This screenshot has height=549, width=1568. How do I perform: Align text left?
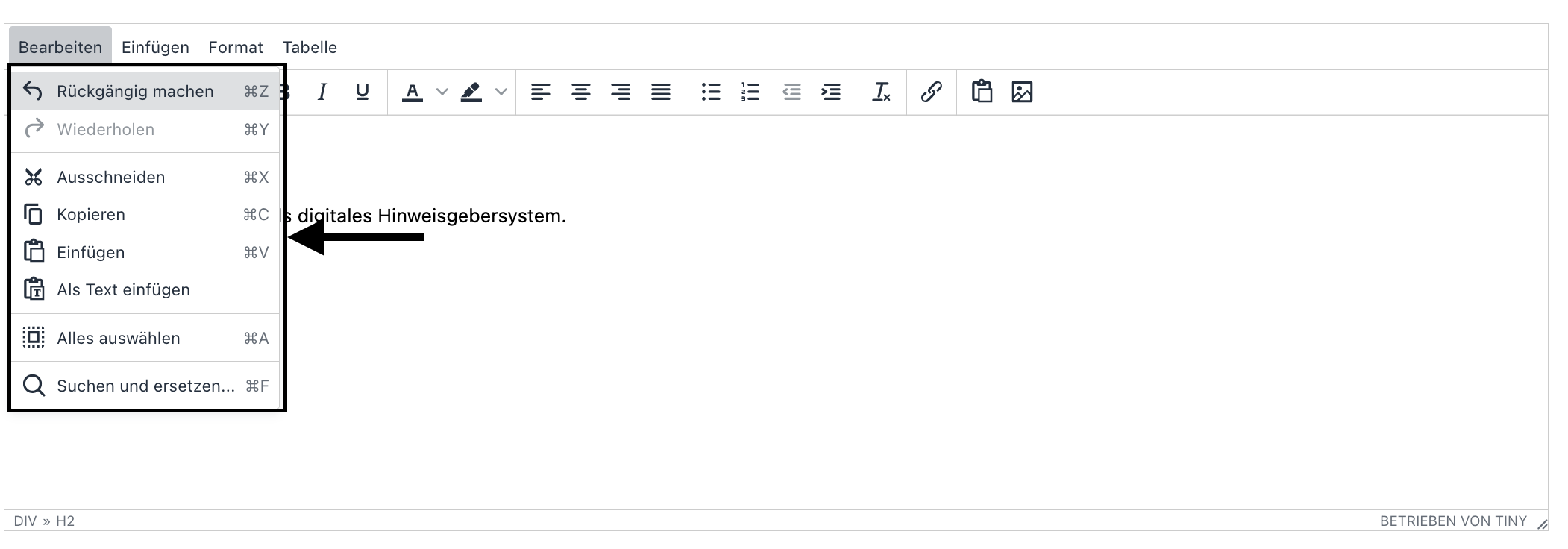coord(541,92)
